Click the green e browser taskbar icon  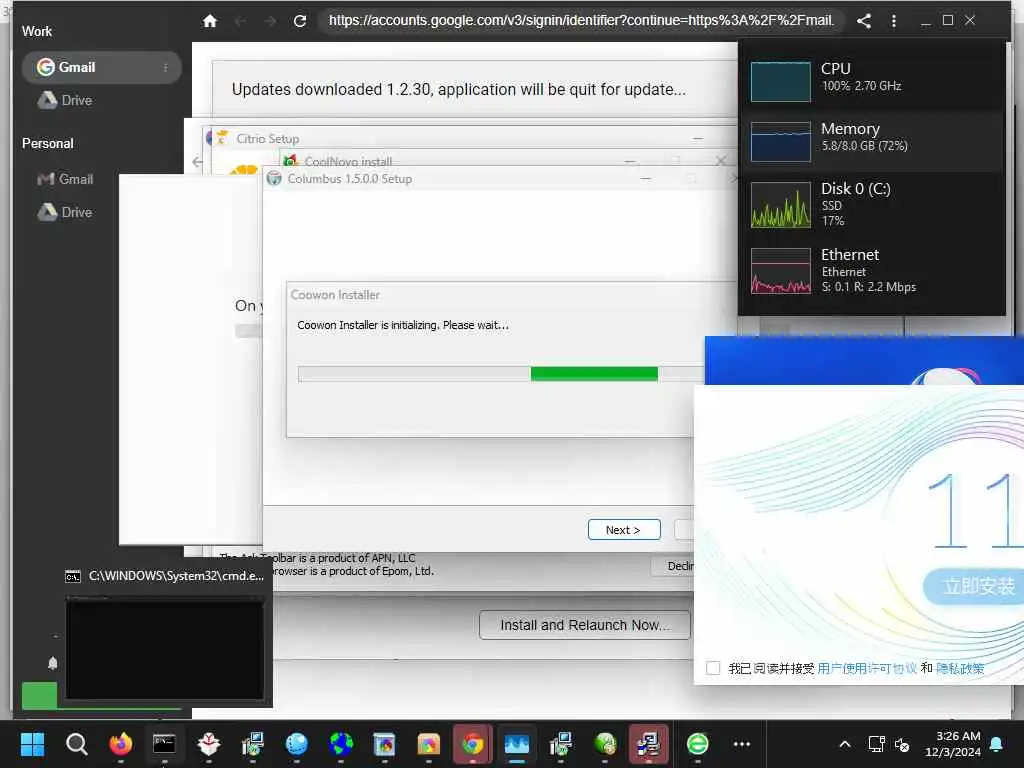point(697,744)
